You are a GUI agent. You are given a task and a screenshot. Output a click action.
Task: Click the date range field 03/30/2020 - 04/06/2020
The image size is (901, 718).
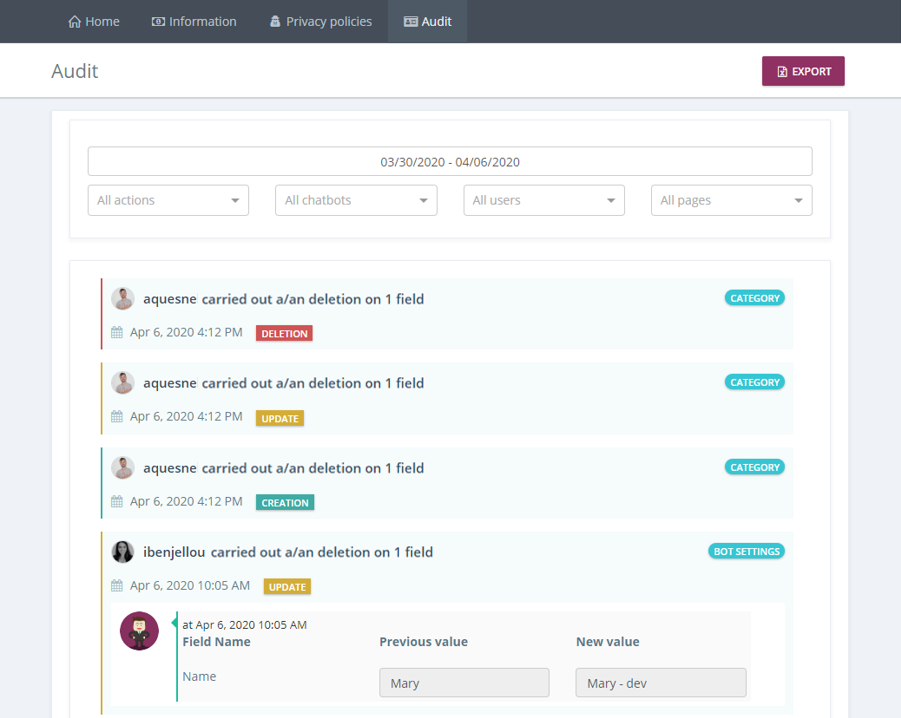point(450,161)
